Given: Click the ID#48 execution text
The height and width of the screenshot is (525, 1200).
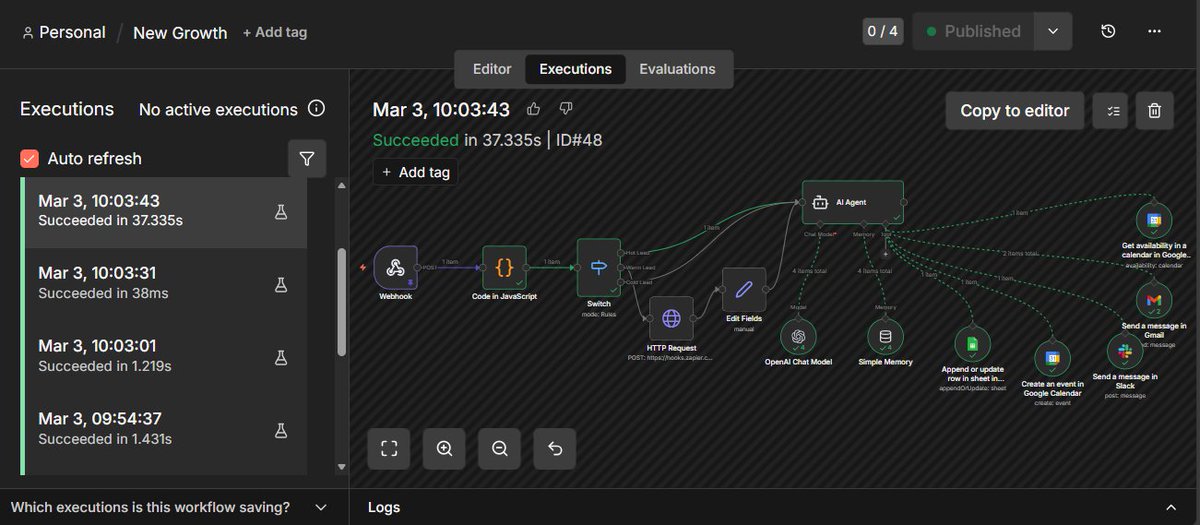Looking at the screenshot, I should pyautogui.click(x=580, y=140).
